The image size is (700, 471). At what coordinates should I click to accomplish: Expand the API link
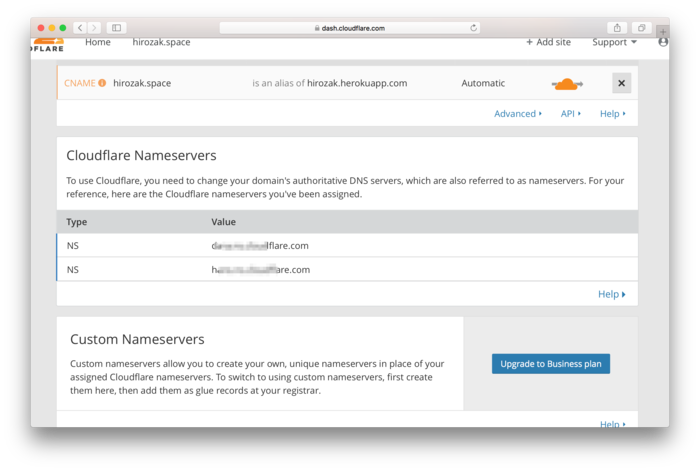pos(571,114)
